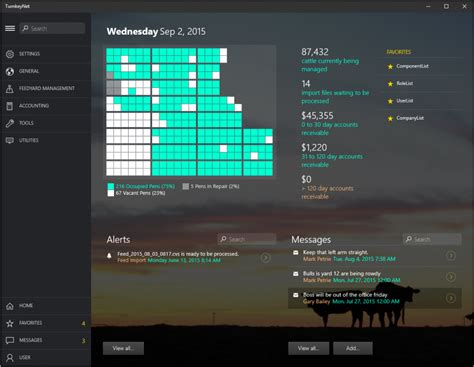Click 'View all...' under Messages
This screenshot has width=474, height=367.
[x=309, y=348]
